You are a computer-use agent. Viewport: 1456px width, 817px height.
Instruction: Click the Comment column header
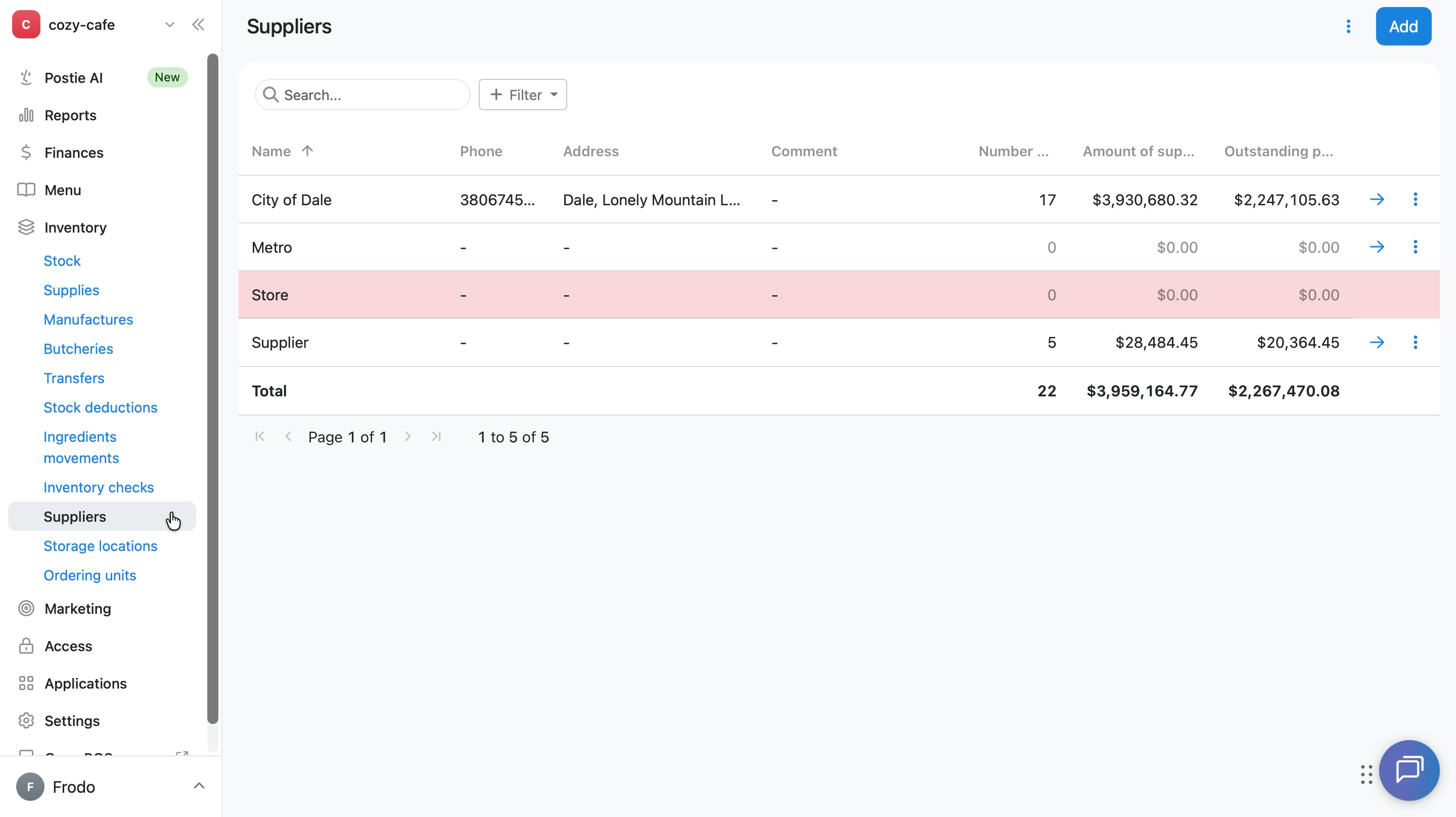pyautogui.click(x=804, y=151)
